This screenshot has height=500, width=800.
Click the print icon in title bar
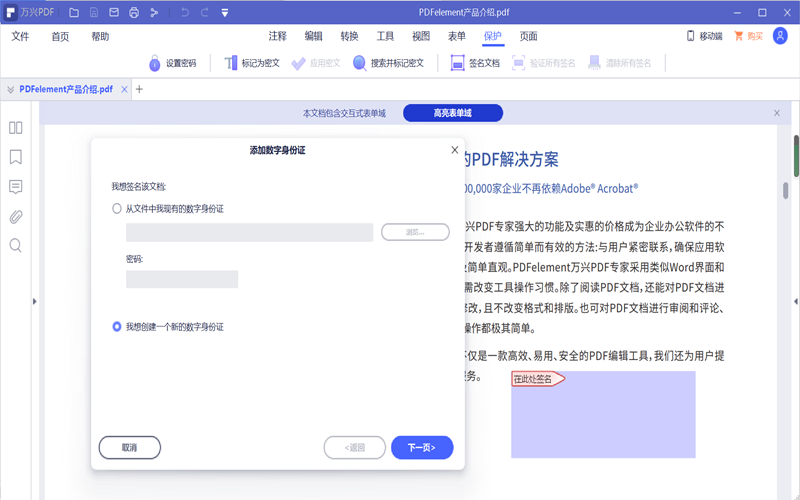tap(134, 12)
